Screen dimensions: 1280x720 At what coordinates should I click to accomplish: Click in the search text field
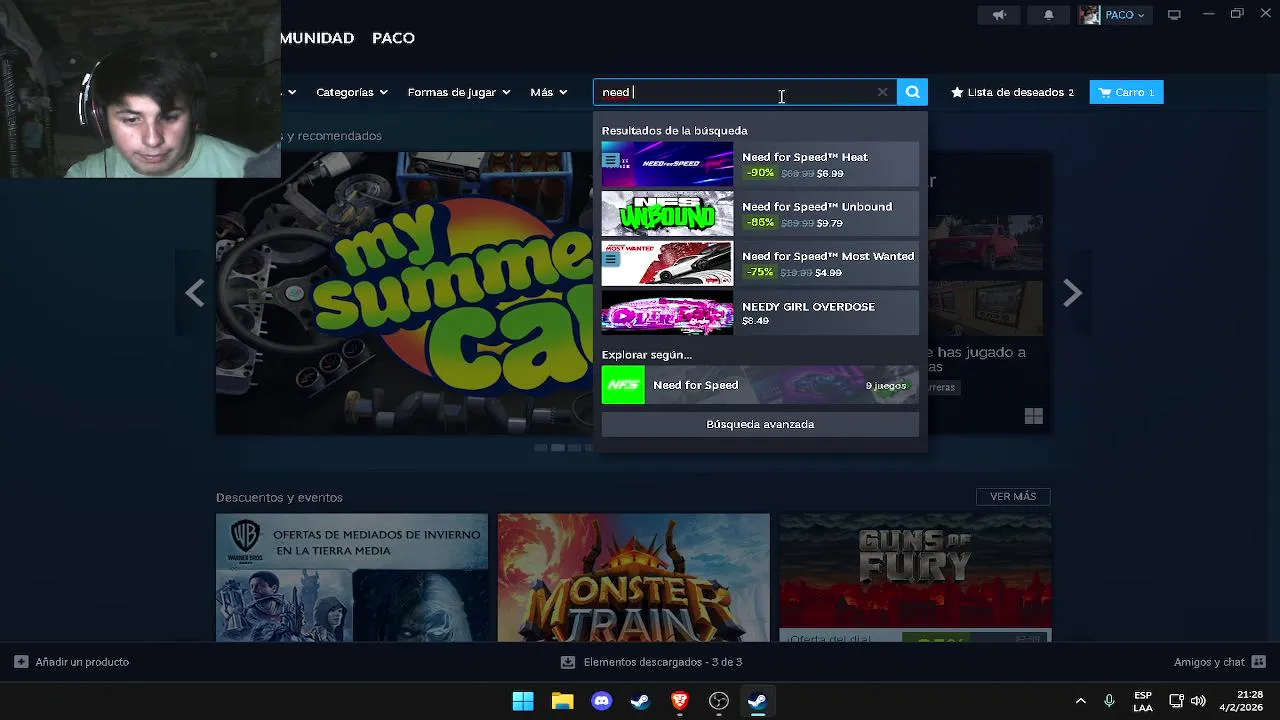pos(745,92)
